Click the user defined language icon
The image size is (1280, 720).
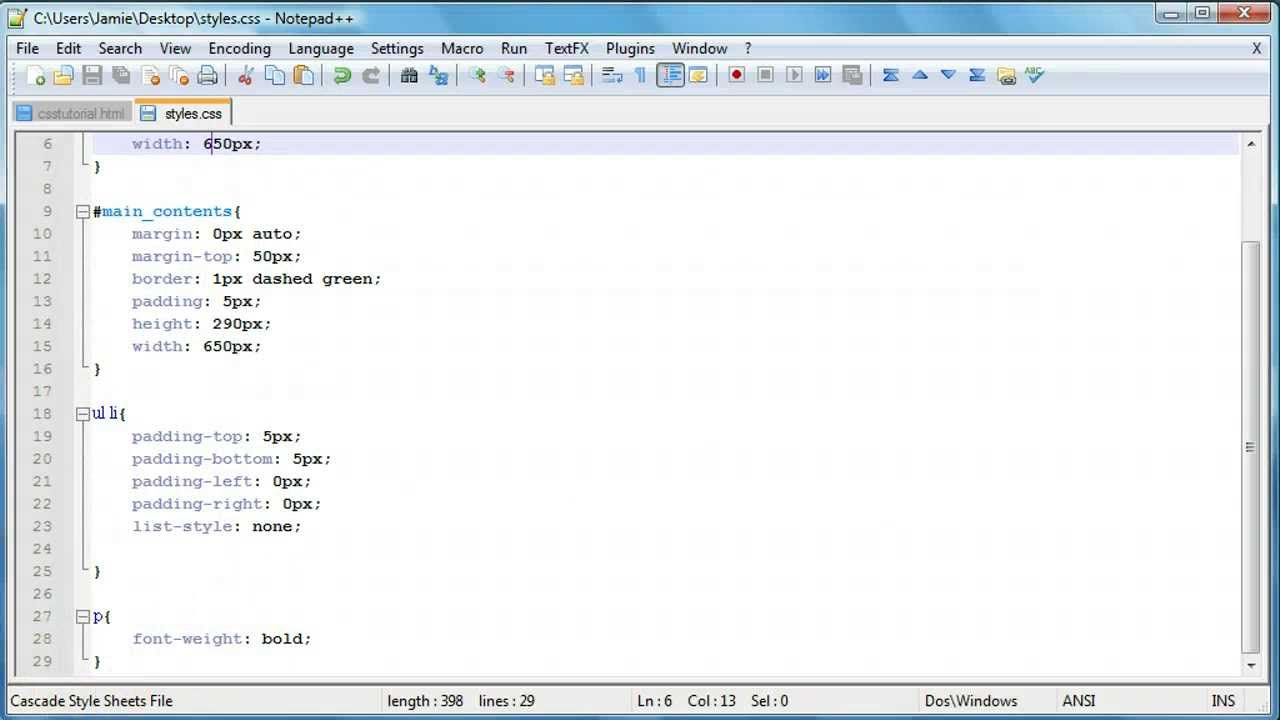(x=698, y=76)
